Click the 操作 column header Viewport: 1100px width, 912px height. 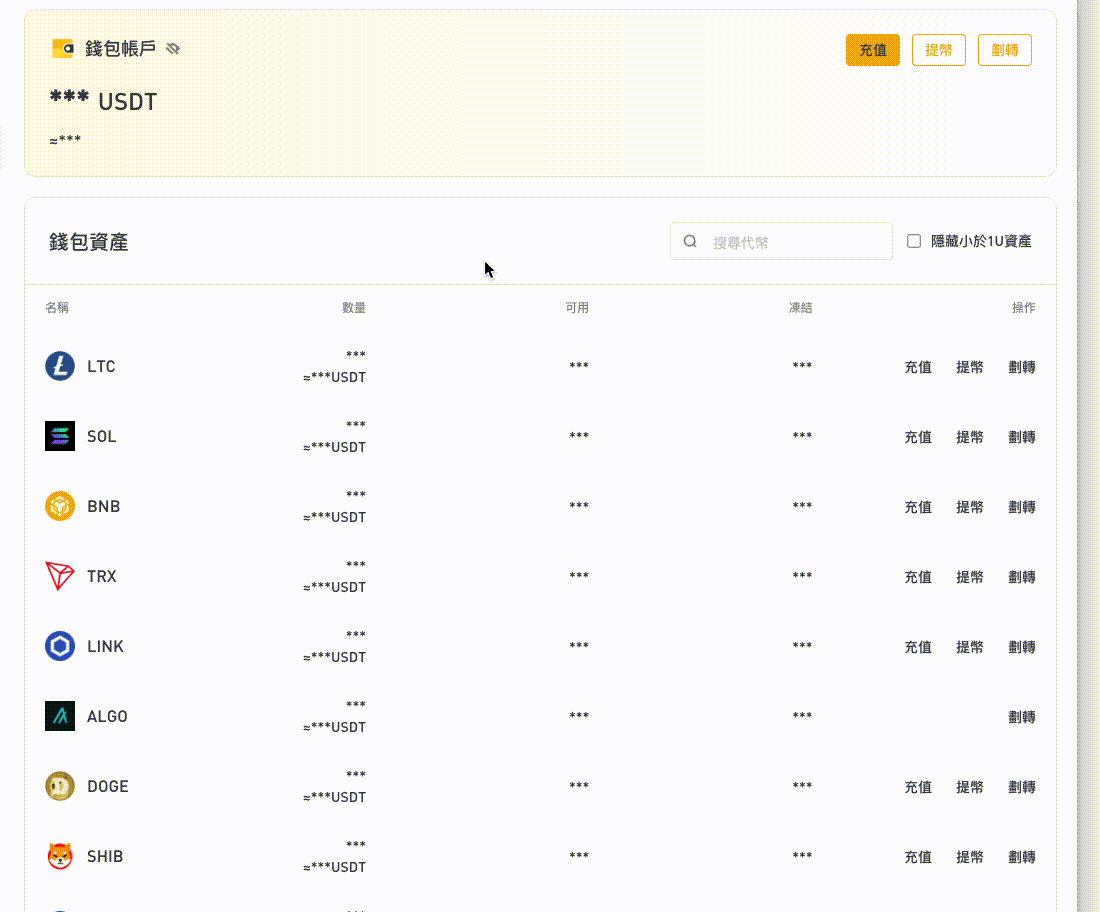click(1024, 307)
